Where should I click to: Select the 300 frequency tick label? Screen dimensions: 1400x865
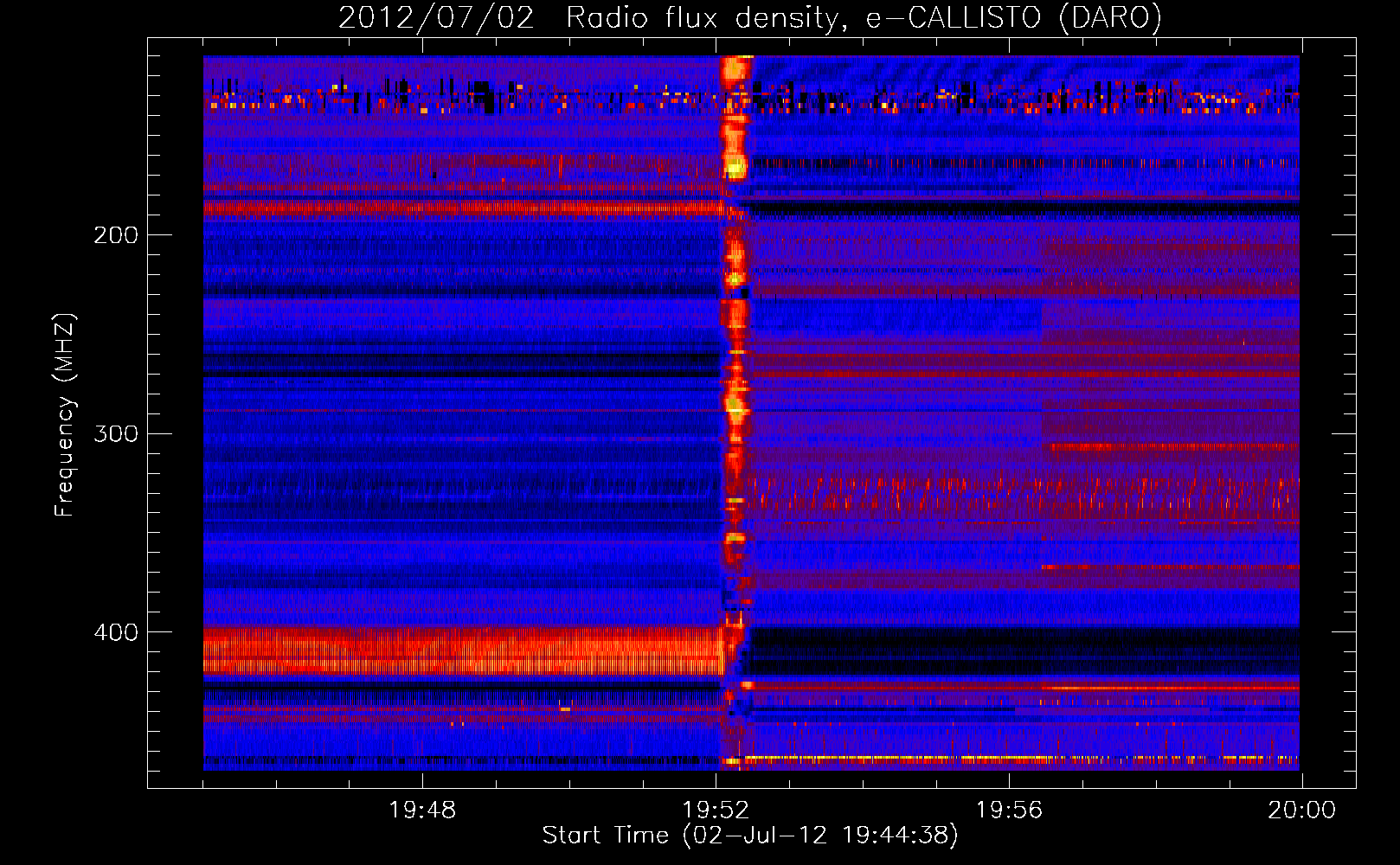pos(116,433)
